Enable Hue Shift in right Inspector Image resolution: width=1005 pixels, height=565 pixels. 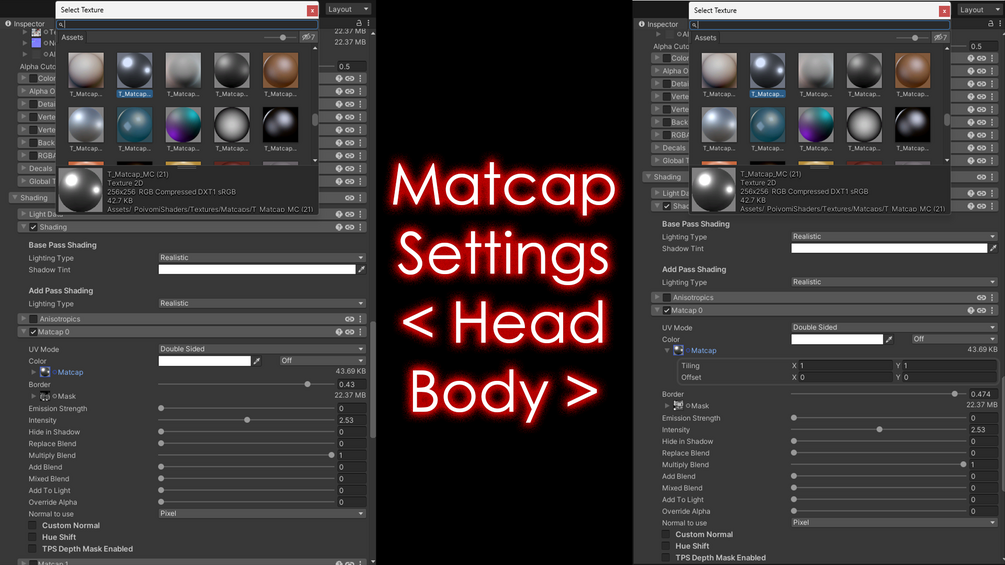[666, 546]
